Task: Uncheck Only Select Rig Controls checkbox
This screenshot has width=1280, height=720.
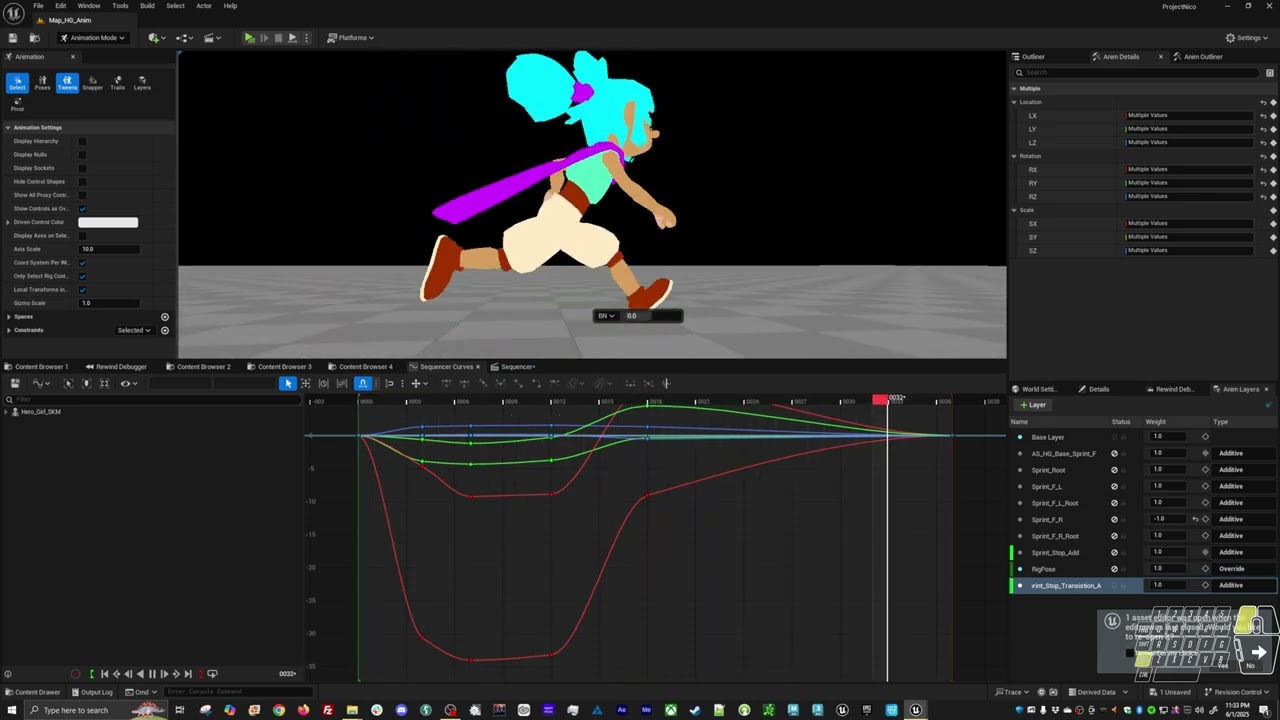Action: pyautogui.click(x=82, y=276)
